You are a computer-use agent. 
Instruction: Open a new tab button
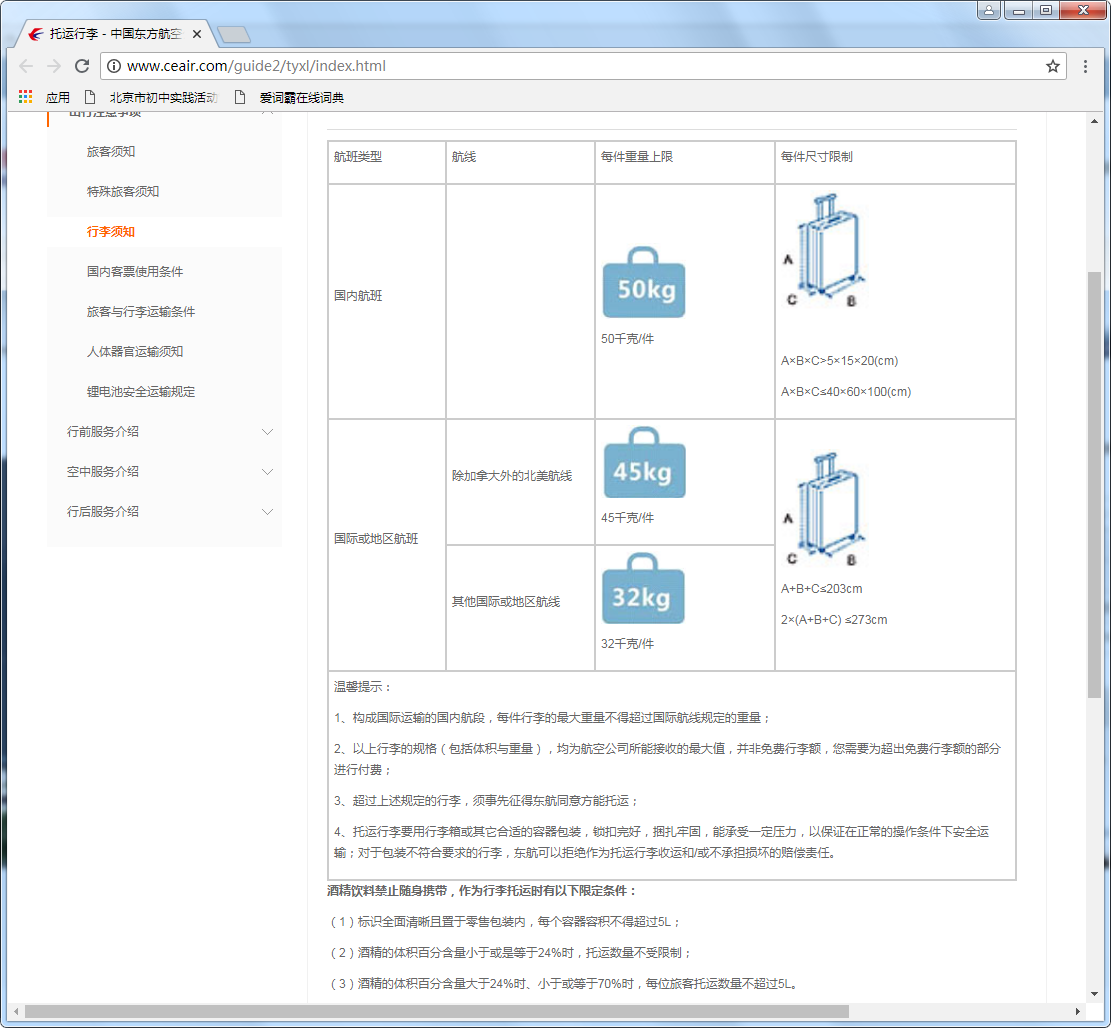click(233, 34)
